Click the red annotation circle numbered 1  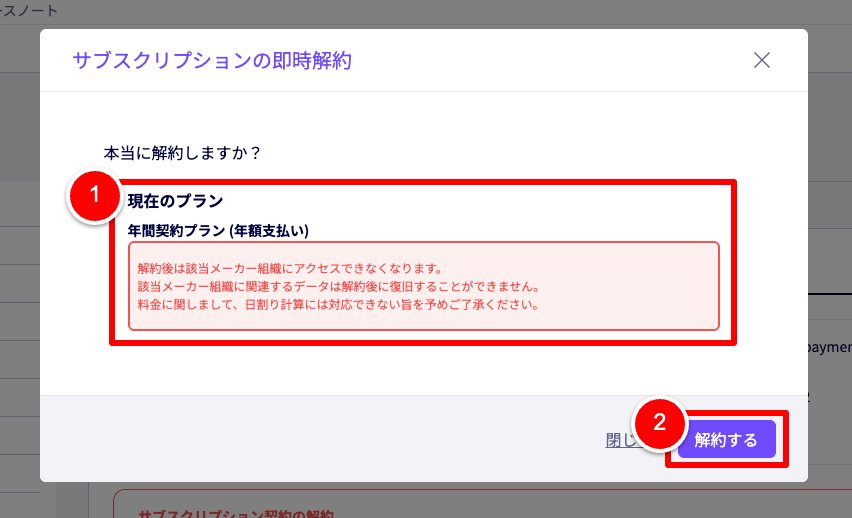[95, 195]
